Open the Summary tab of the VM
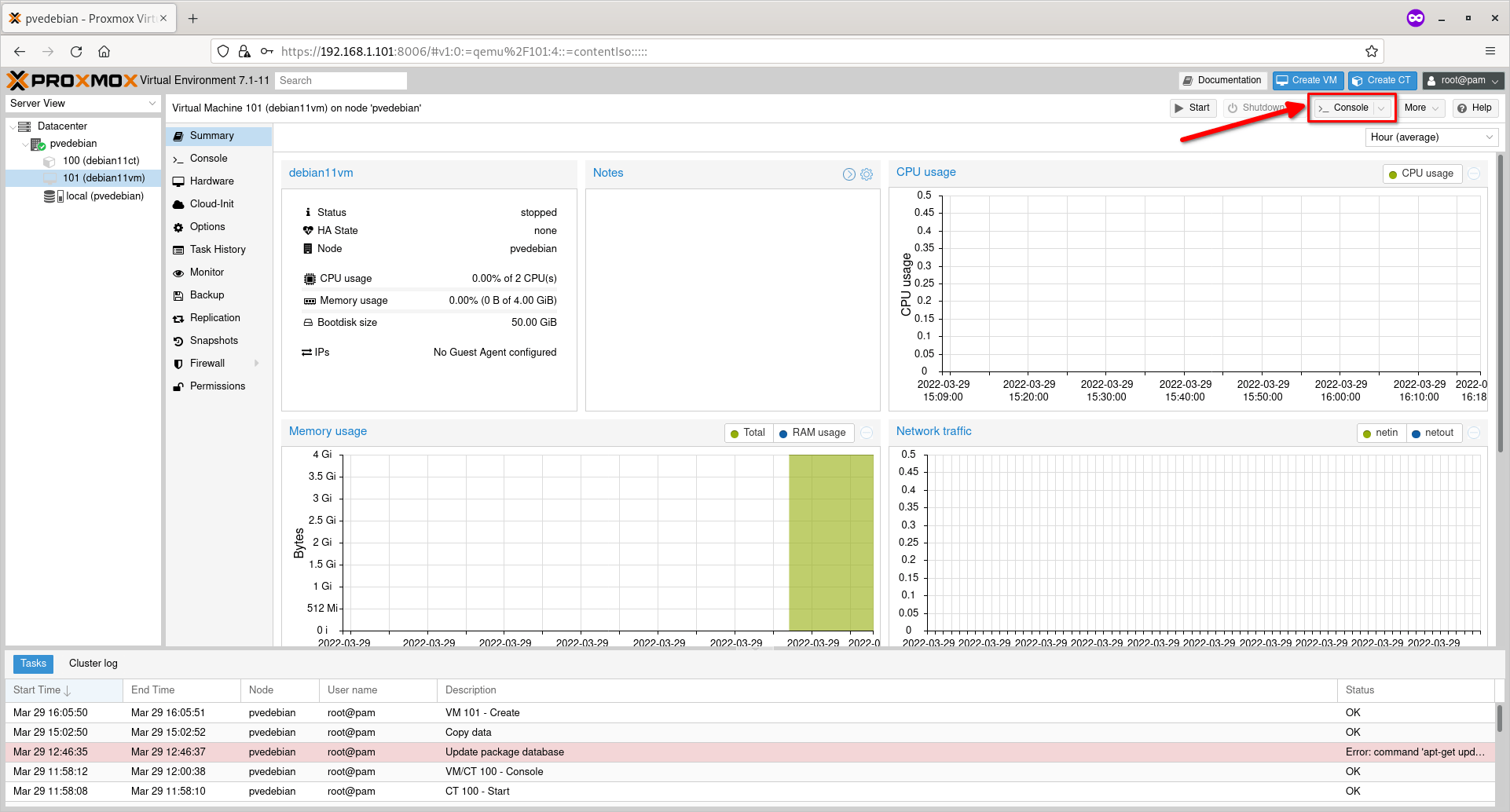 (219, 136)
